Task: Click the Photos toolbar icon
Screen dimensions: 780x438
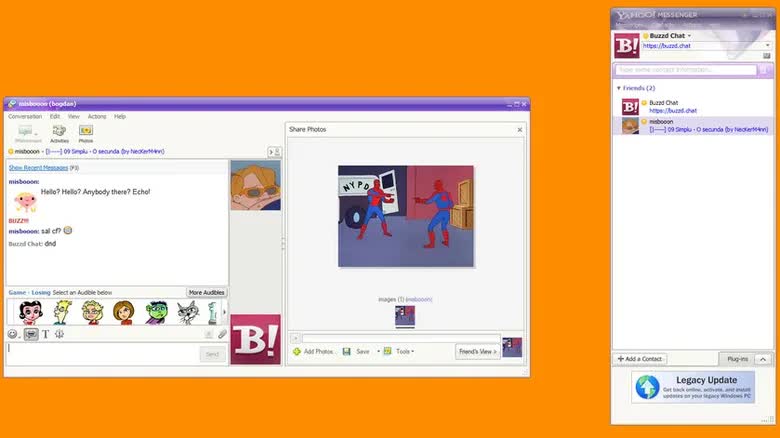Action: [86, 132]
